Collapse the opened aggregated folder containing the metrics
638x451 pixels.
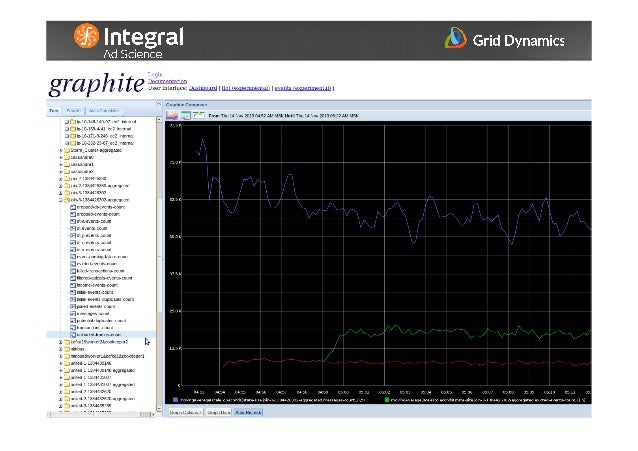[61, 200]
